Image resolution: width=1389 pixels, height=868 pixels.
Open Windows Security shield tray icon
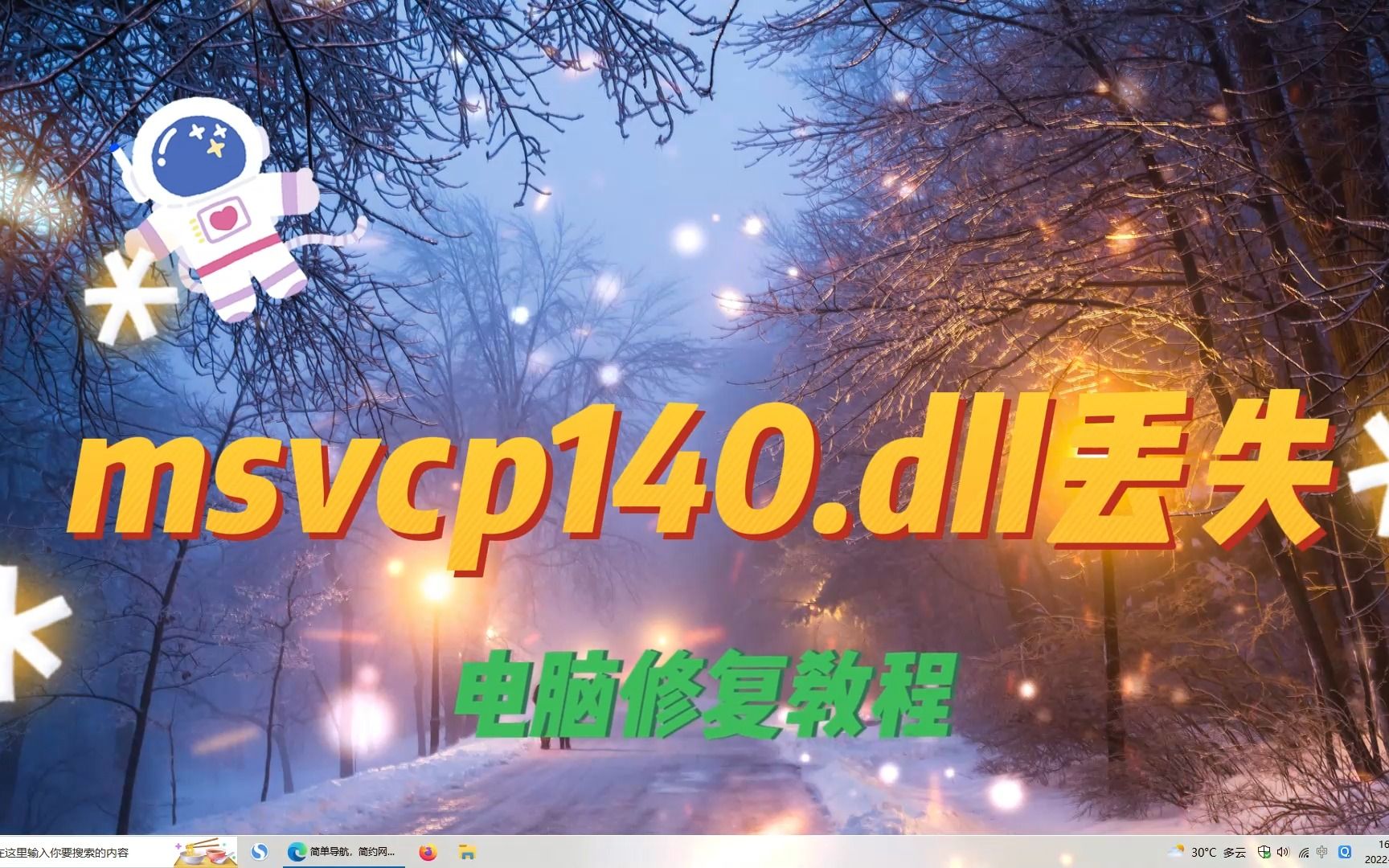tap(1264, 852)
